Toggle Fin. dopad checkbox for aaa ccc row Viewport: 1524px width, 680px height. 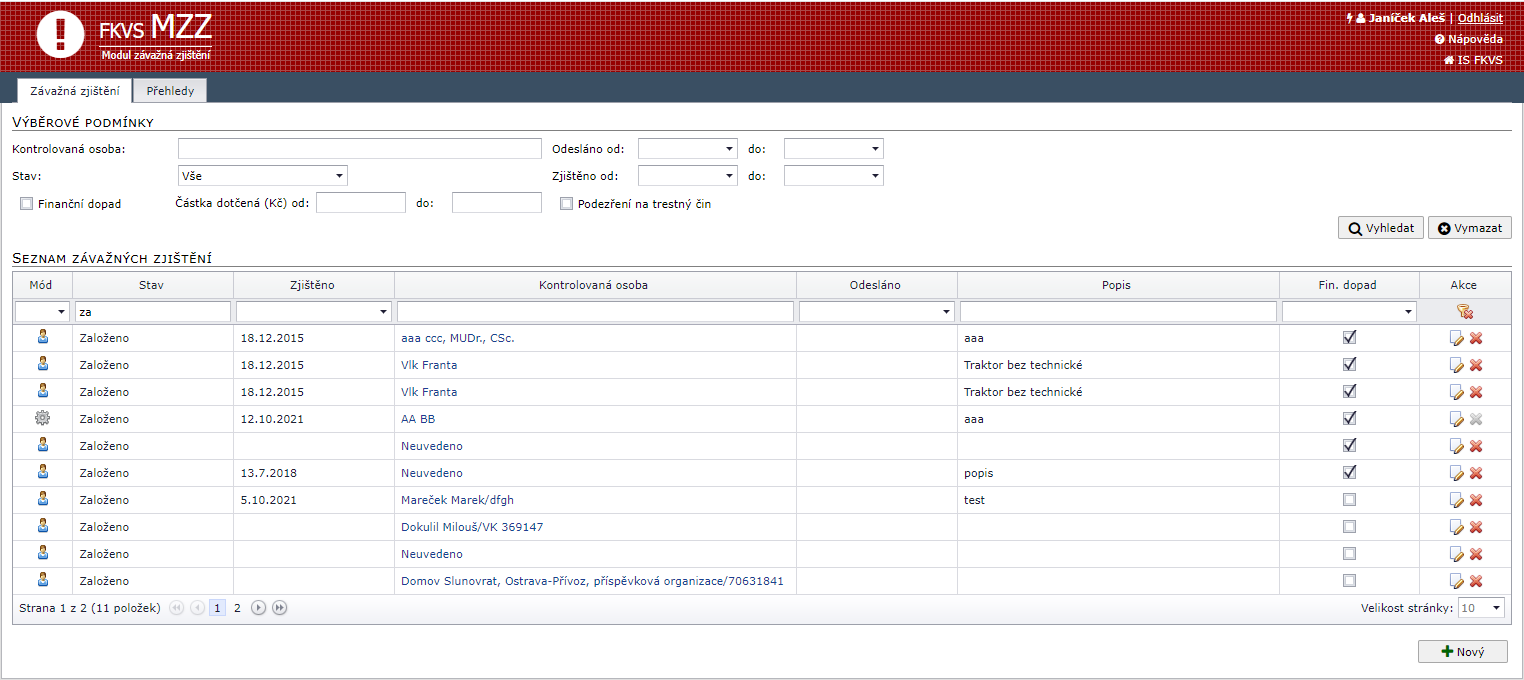1349,337
